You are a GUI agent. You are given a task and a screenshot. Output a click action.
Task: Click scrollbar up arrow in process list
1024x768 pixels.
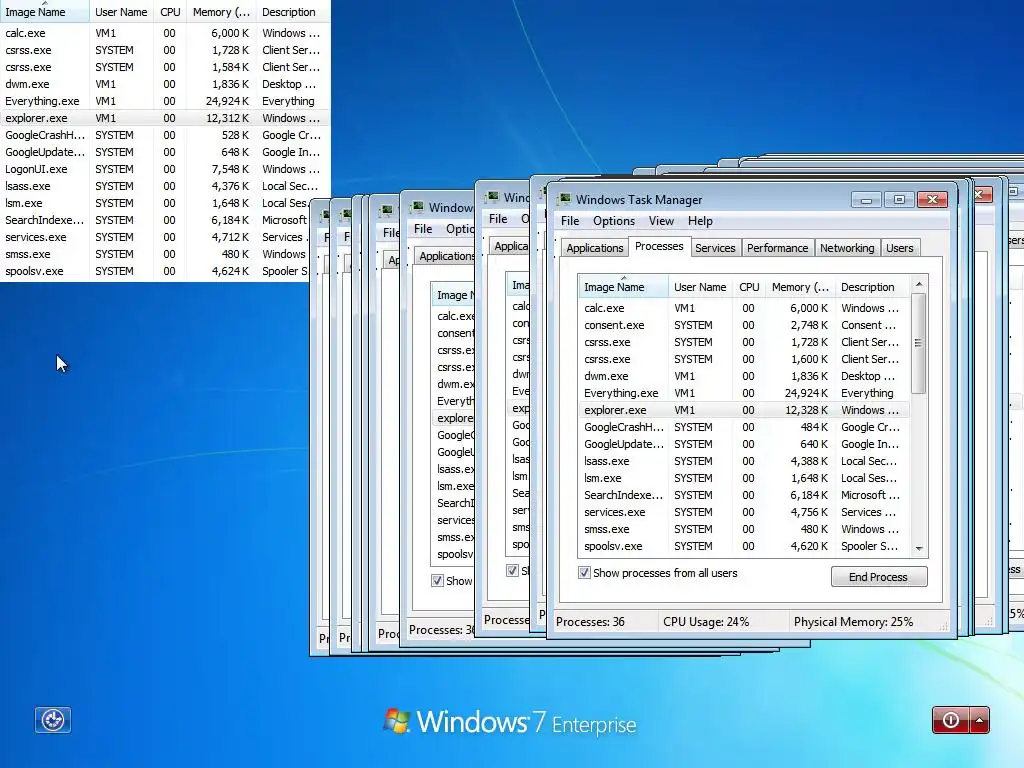pos(919,284)
